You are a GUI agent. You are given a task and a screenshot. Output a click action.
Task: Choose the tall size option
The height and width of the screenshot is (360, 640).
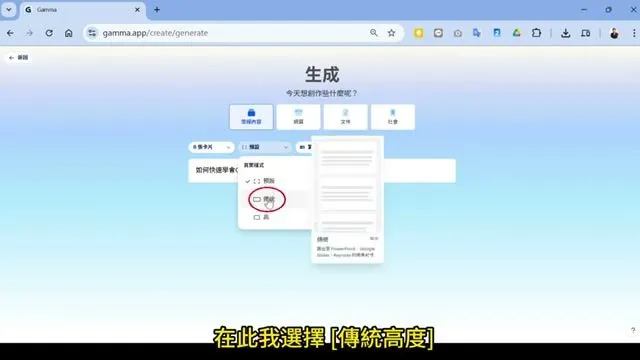tap(274, 217)
